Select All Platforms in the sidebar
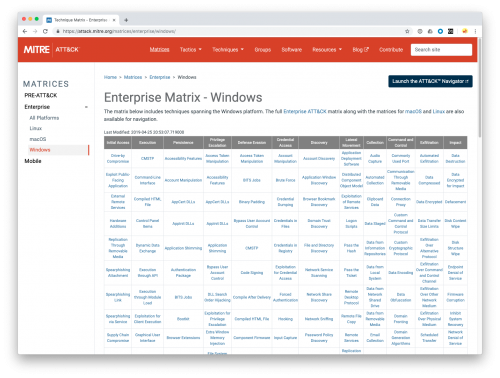The width and height of the screenshot is (500, 378). [44, 118]
